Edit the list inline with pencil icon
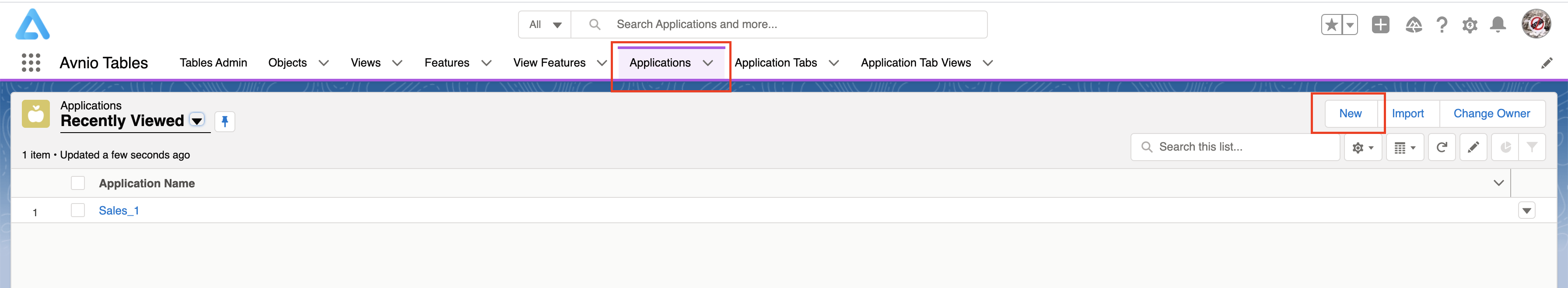Image resolution: width=1568 pixels, height=288 pixels. [x=1473, y=148]
